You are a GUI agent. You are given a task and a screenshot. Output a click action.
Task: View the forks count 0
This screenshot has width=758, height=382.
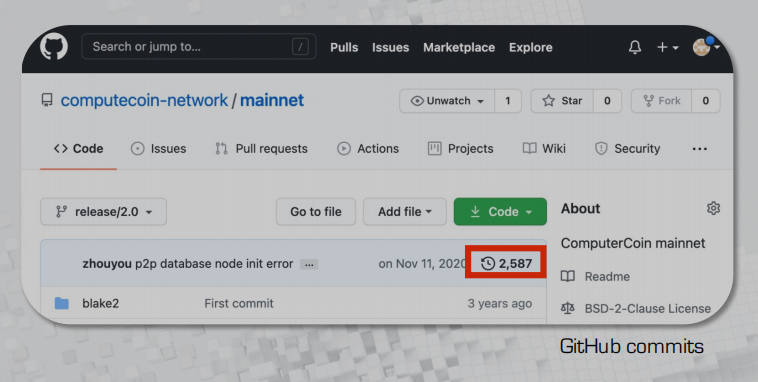(x=706, y=101)
